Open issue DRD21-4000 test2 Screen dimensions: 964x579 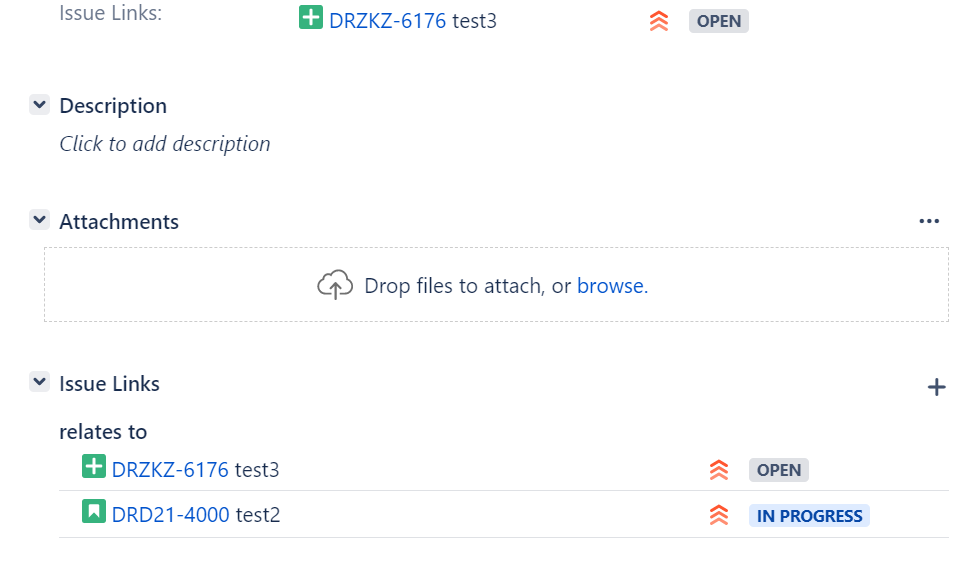167,513
